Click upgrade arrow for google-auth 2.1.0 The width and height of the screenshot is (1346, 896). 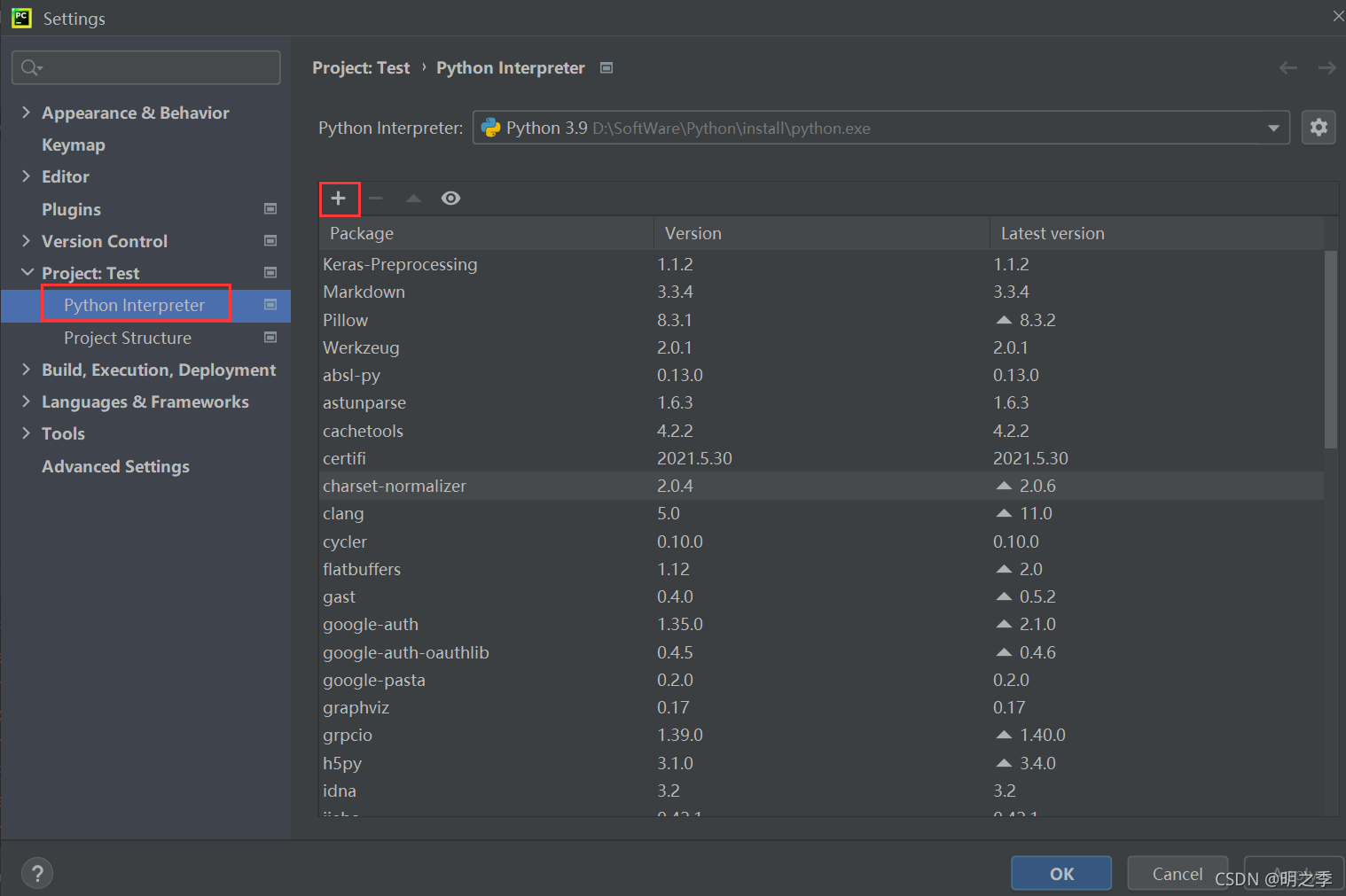[x=1004, y=624]
